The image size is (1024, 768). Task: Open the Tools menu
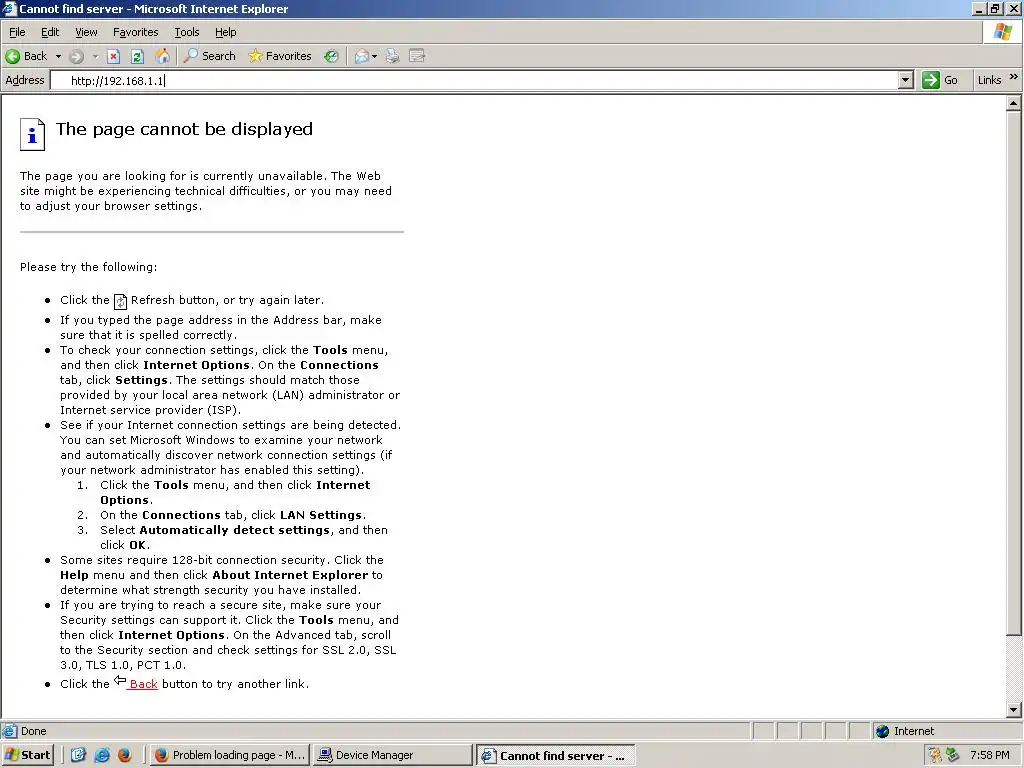point(186,32)
